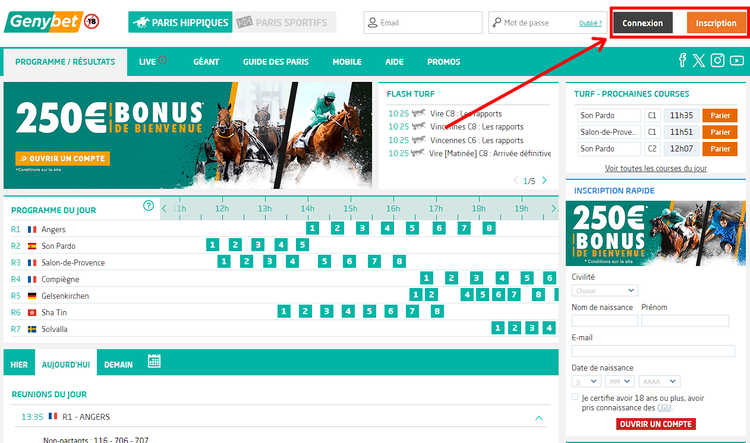Open the X (Twitter) social icon

pyautogui.click(x=699, y=60)
